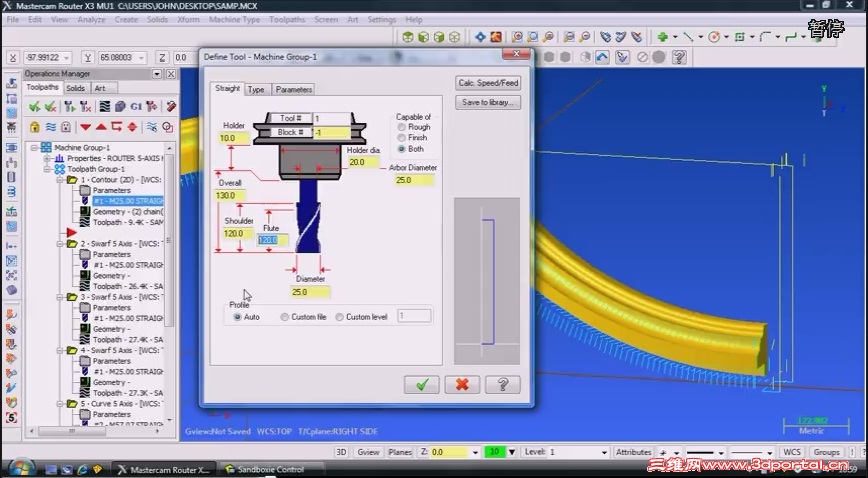The image size is (868, 478).
Task: Select Custom level profile option
Action: point(339,317)
